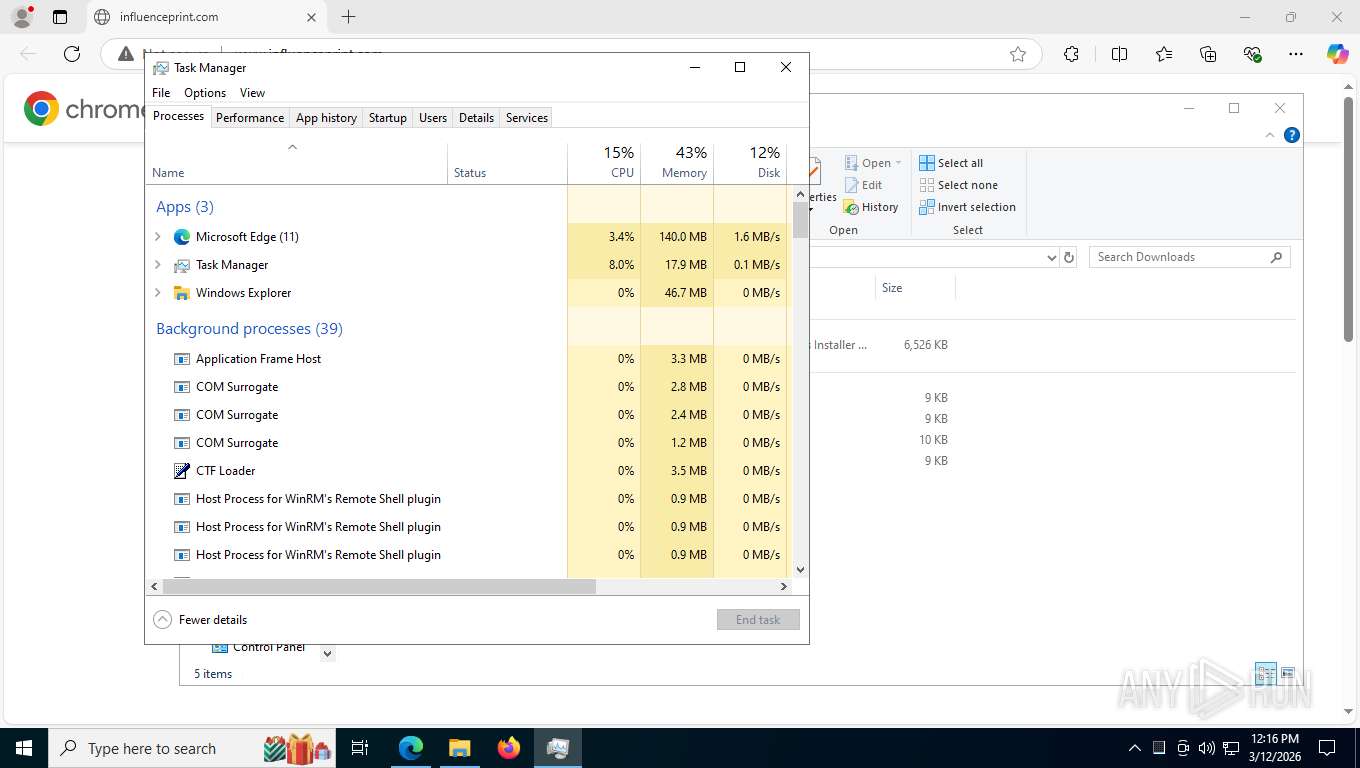Click the Edge tab actions icon
The image size is (1360, 768).
60,17
